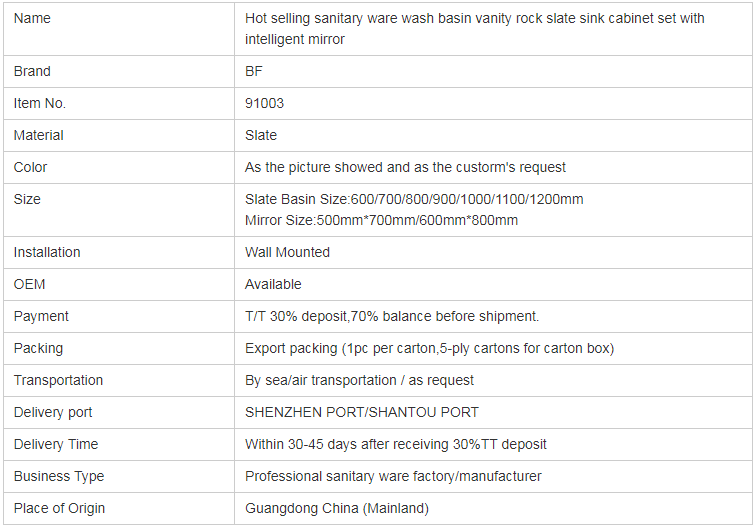Viewport: 755px width, 531px height.
Task: Select Guangdong China (Mainland) text
Action: click(337, 508)
